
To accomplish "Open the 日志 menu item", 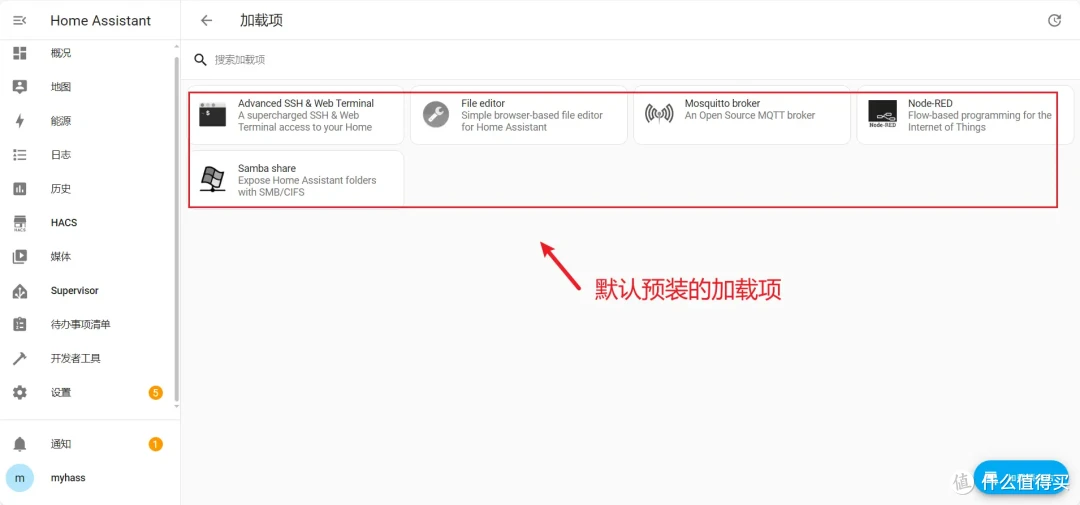I will pos(88,155).
